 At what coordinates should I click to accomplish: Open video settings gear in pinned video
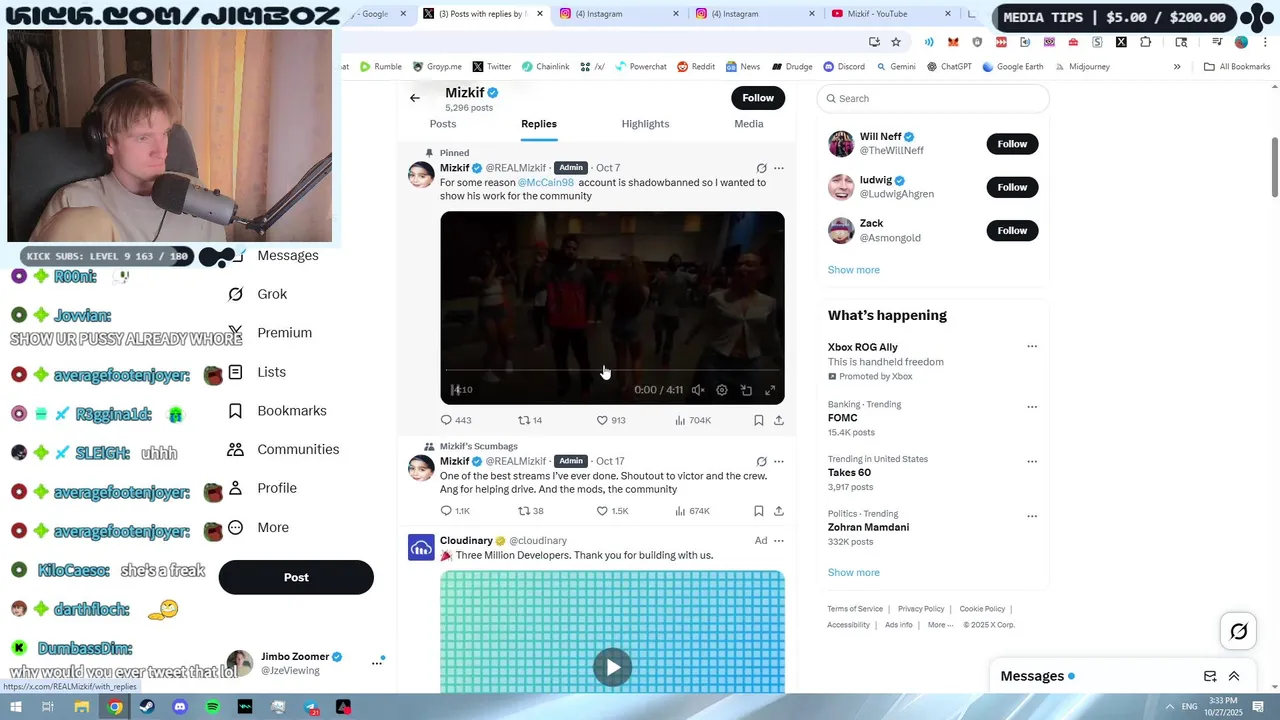coord(722,390)
